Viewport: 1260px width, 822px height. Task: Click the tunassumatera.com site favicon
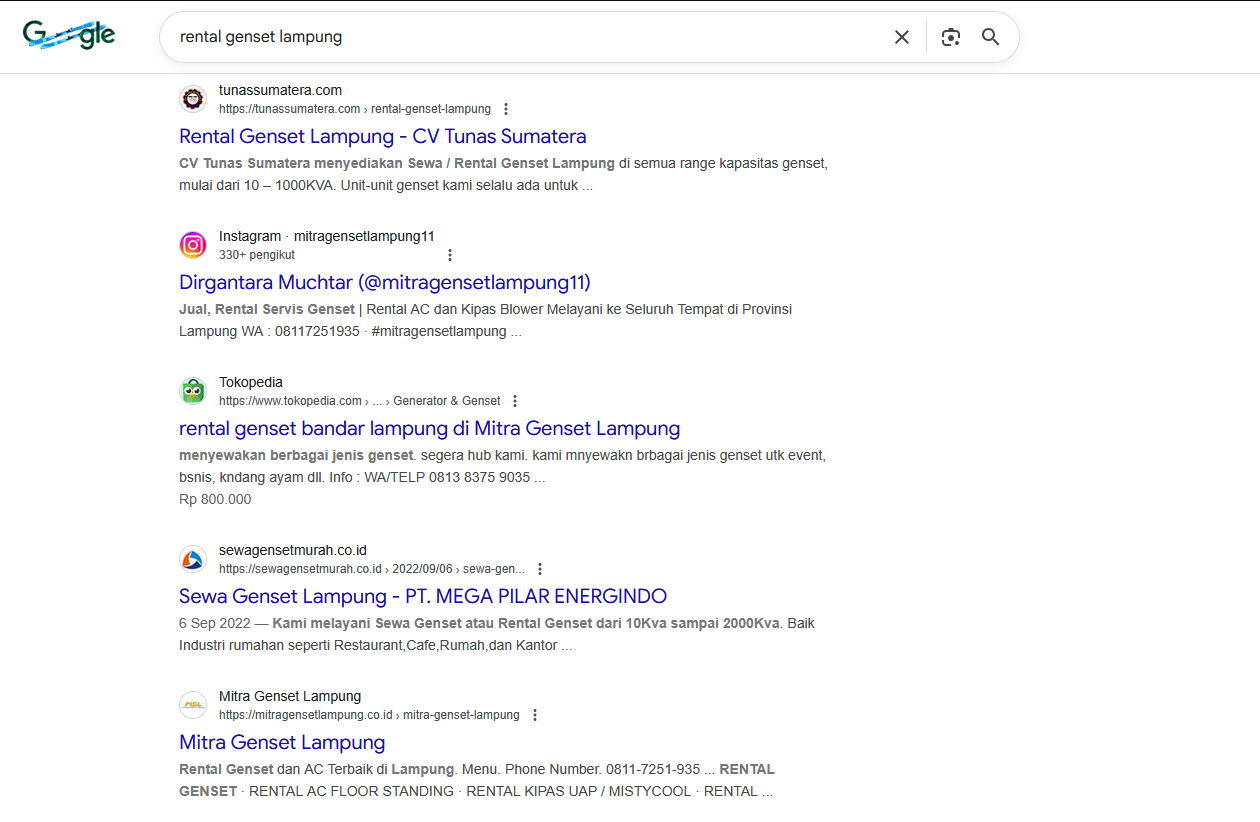(193, 99)
